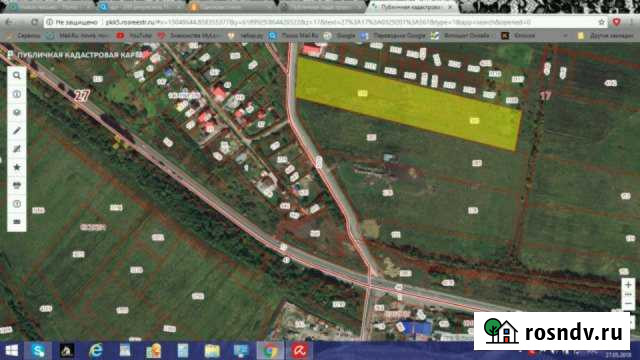Viewport: 640px width, 360px height.
Task: Click the red heart extension icon
Action: 616,22
